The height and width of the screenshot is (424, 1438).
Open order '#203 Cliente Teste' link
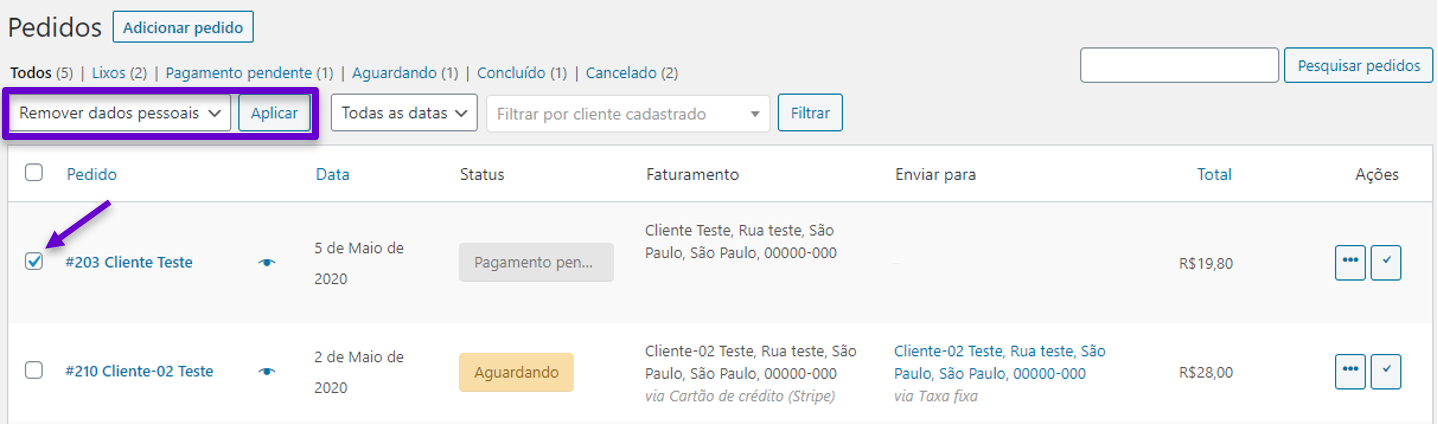click(129, 262)
